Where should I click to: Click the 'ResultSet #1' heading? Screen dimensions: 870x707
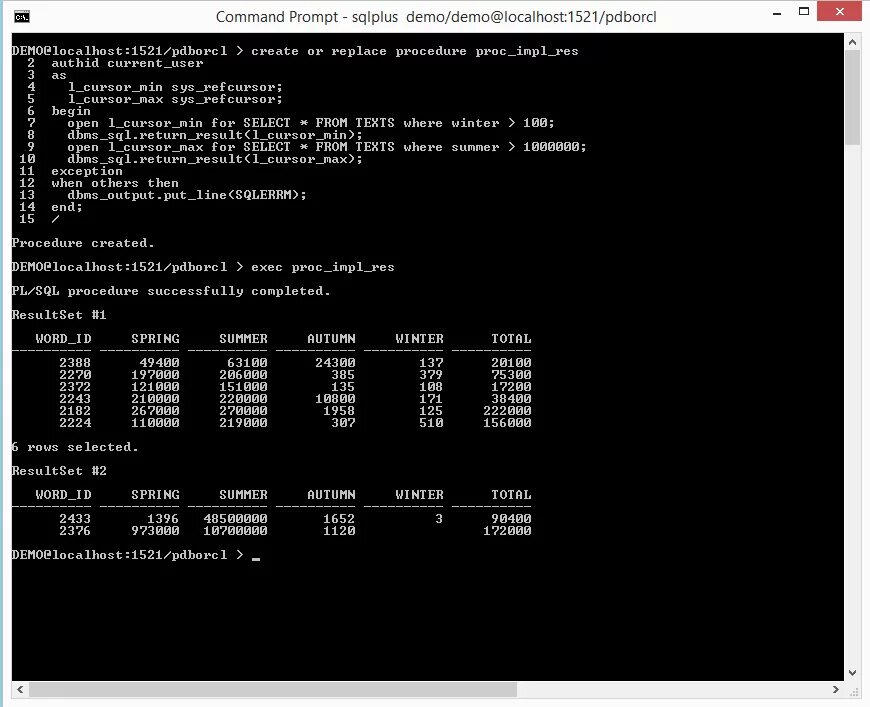pyautogui.click(x=59, y=315)
